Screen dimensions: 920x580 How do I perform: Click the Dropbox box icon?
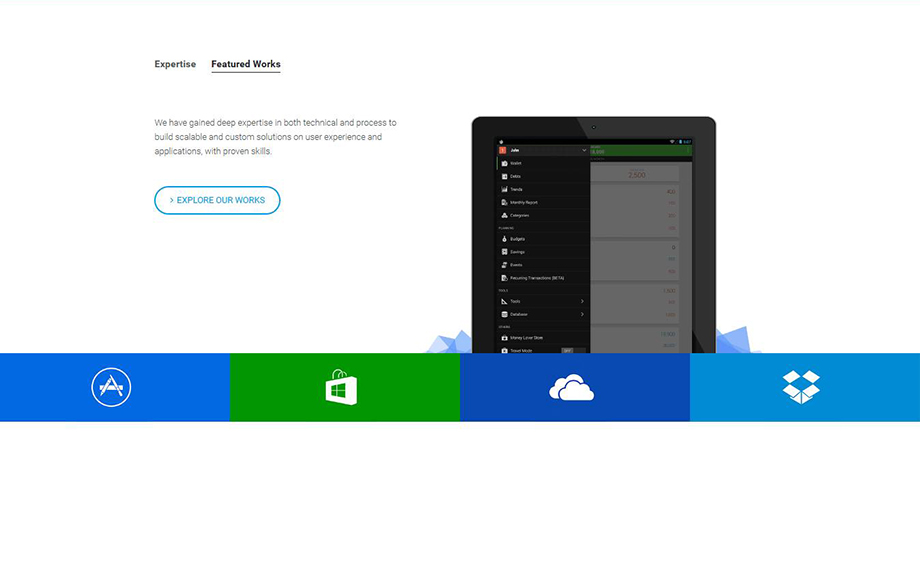point(801,387)
